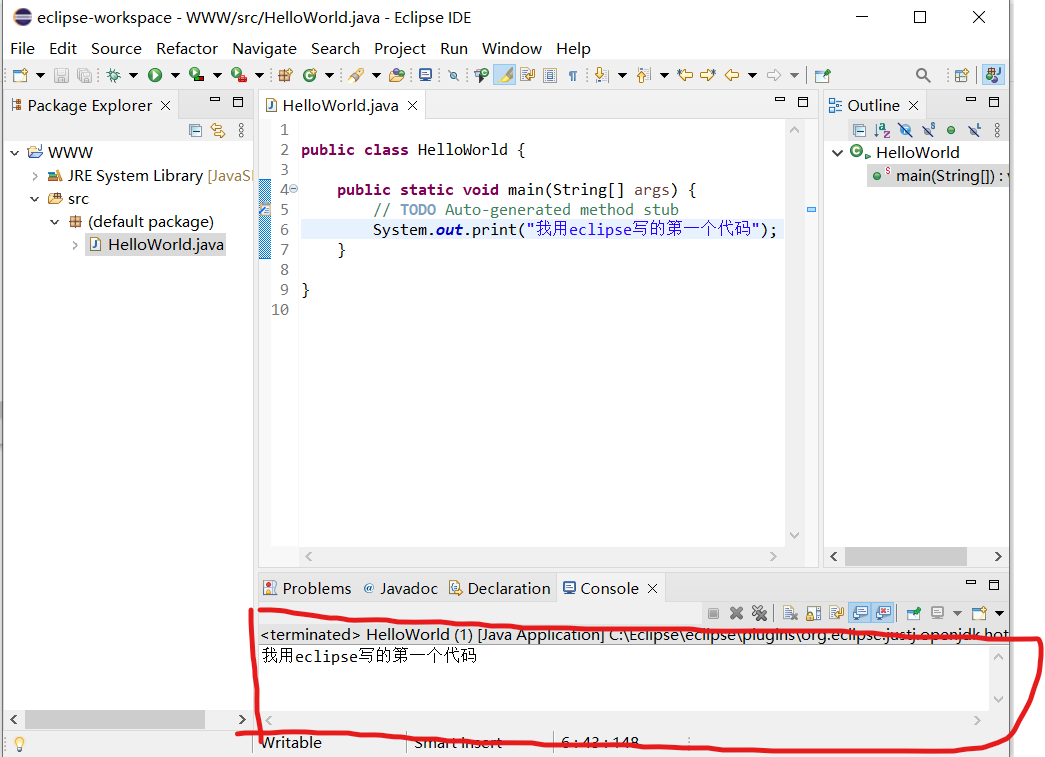The image size is (1045, 757).
Task: Click the magnifier Search icon at top right
Action: 923,75
